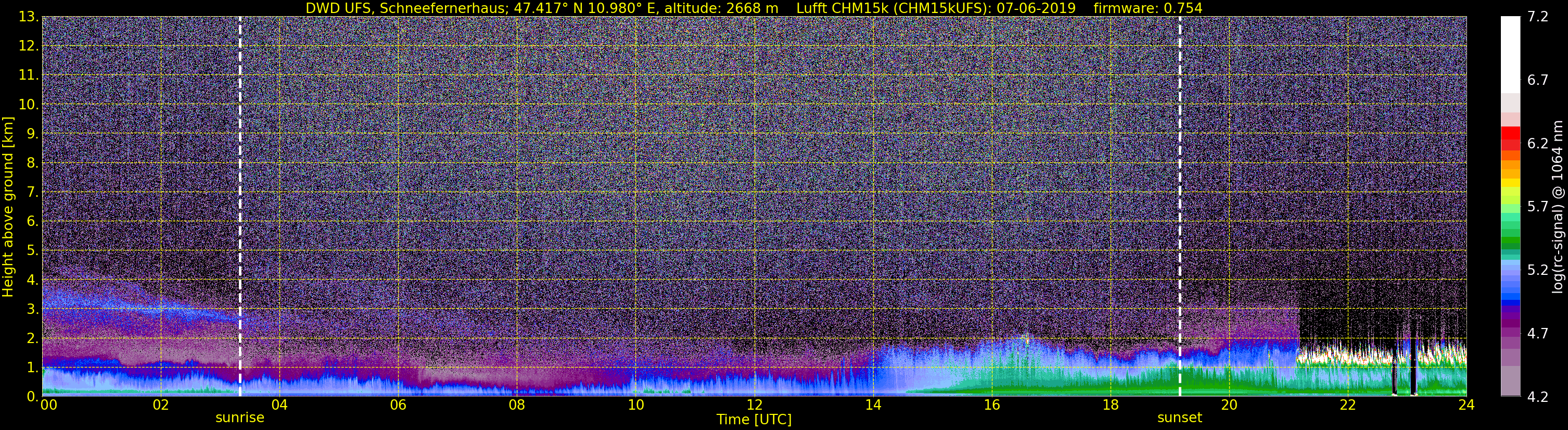Screen dimensions: 1568x430
Task: Click the colorbar value '4.7'
Action: [x=1538, y=334]
